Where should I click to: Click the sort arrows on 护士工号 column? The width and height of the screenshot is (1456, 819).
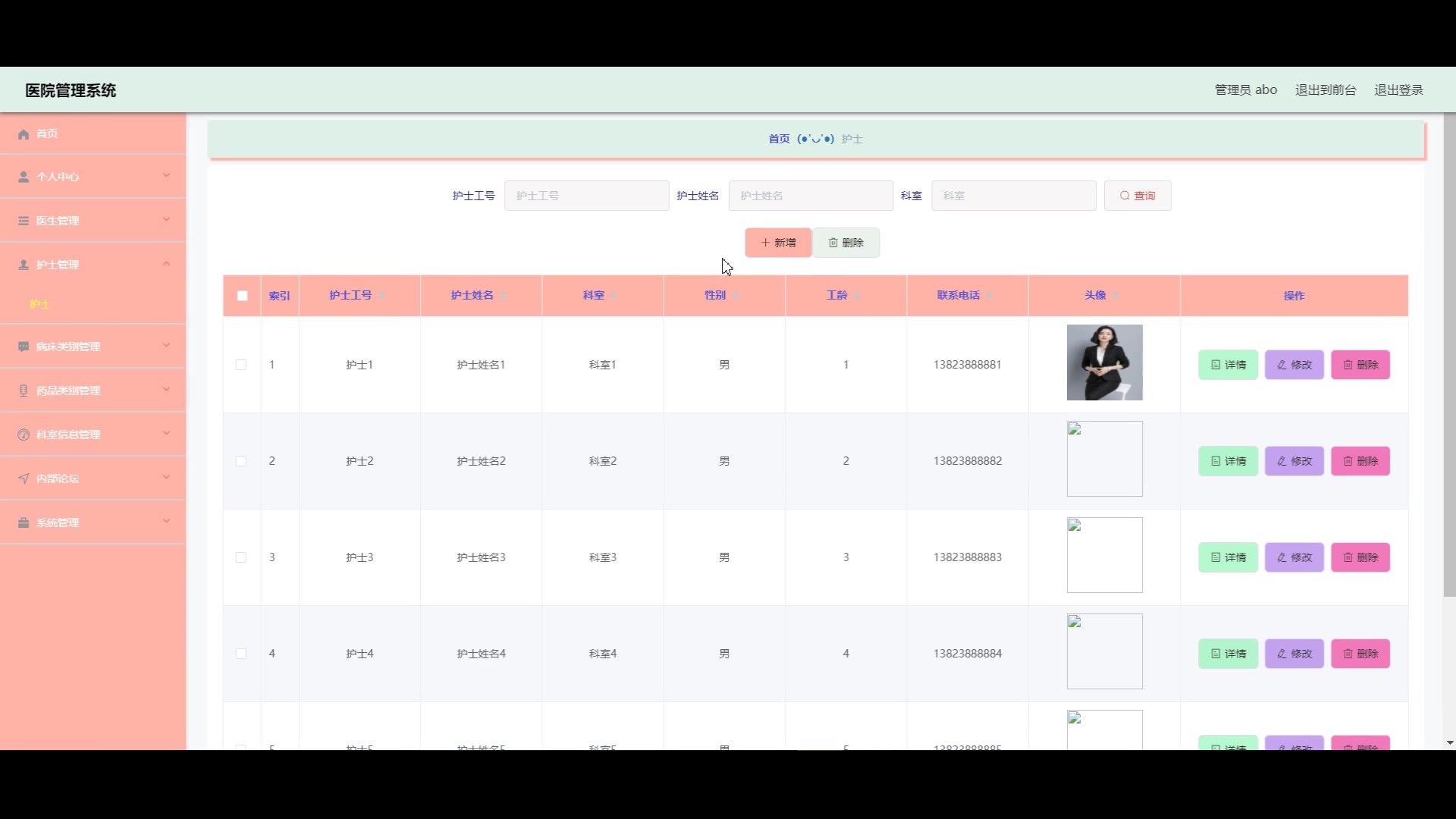tap(381, 296)
